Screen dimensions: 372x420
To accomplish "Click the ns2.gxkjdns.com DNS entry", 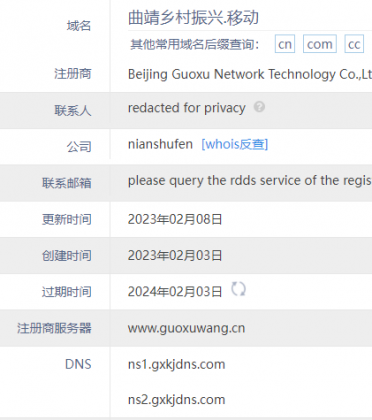I will pos(177,400).
